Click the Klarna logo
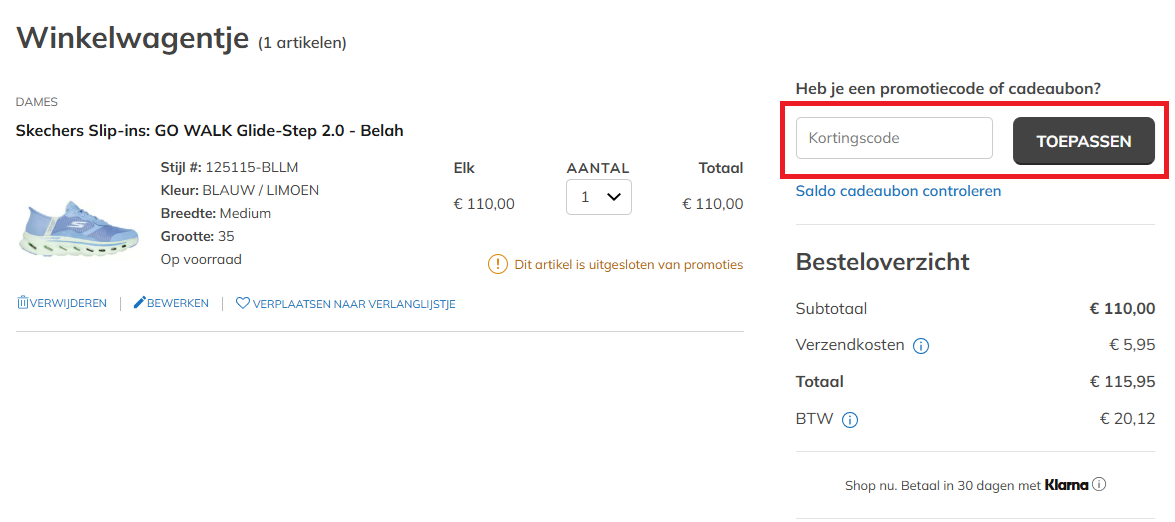The width and height of the screenshot is (1175, 522). (1066, 485)
